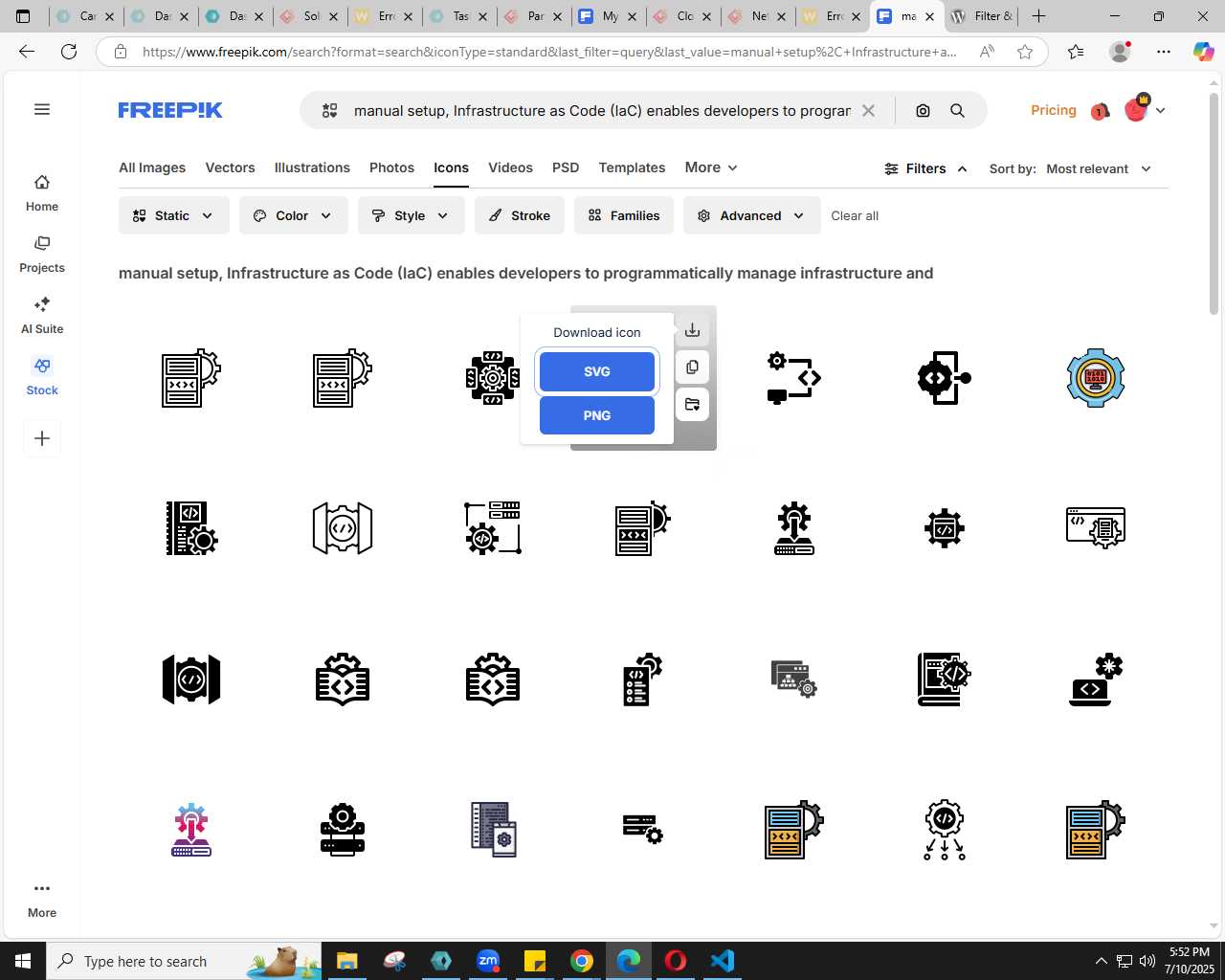
Task: Click in the search input field
Action: [x=602, y=111]
